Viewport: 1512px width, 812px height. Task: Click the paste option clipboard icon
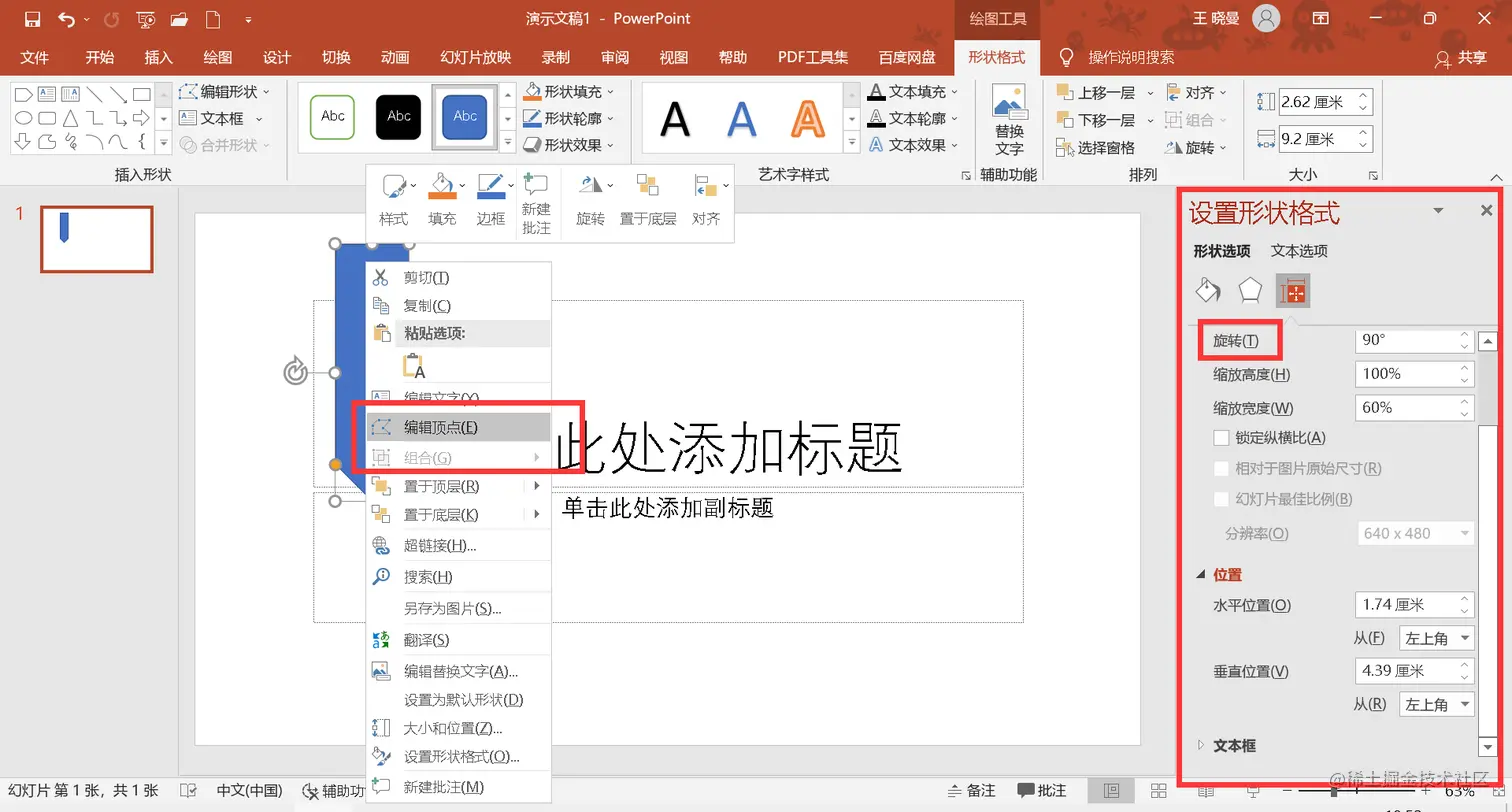coord(413,365)
